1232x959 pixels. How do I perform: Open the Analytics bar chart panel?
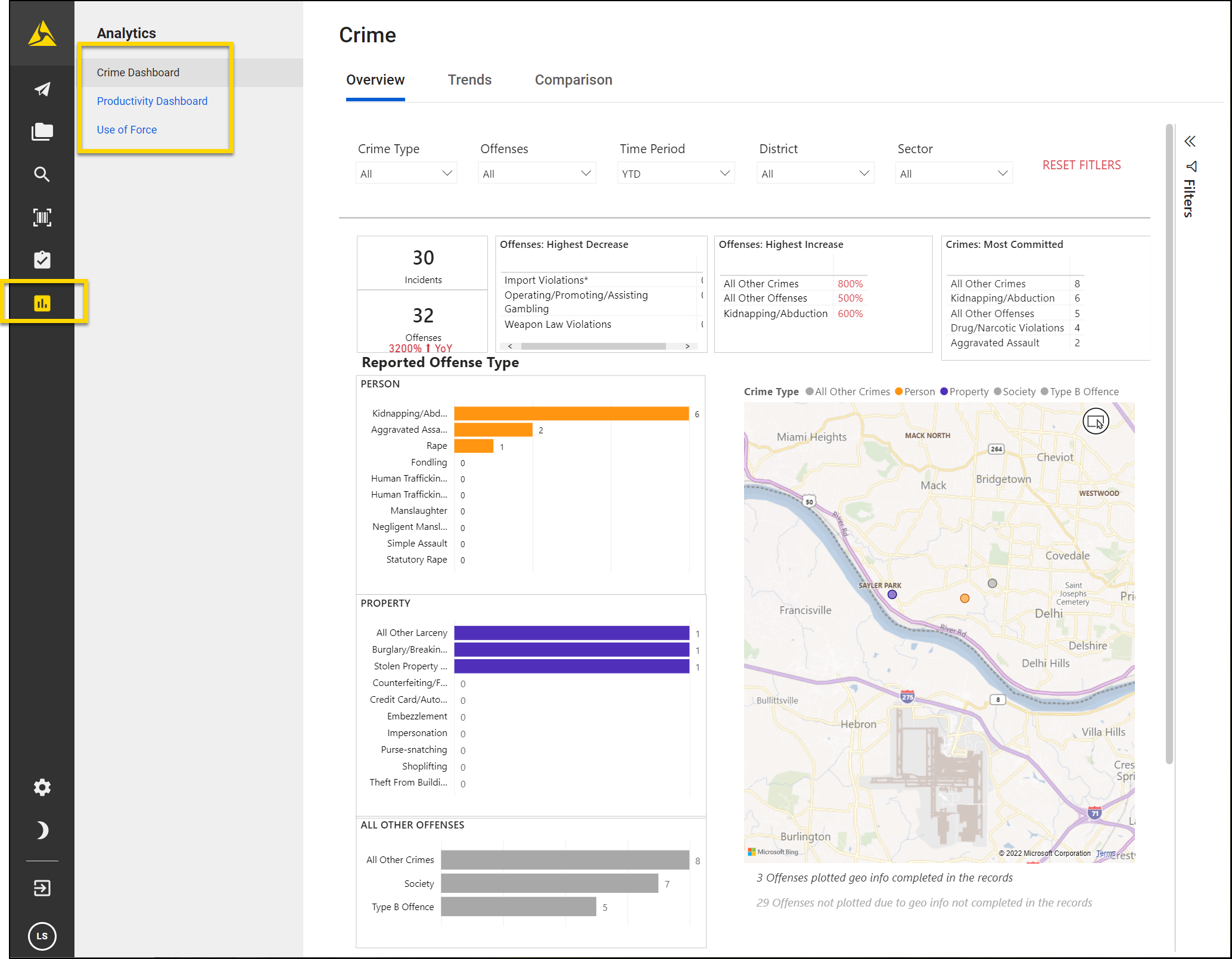pyautogui.click(x=42, y=302)
